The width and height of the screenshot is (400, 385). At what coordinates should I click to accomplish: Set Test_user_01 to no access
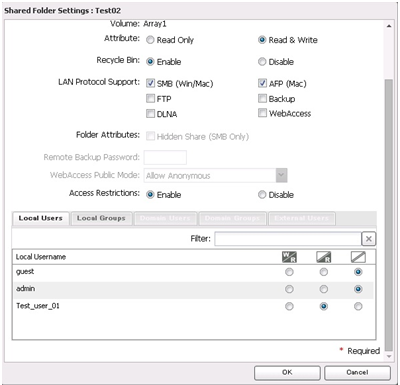(x=358, y=306)
